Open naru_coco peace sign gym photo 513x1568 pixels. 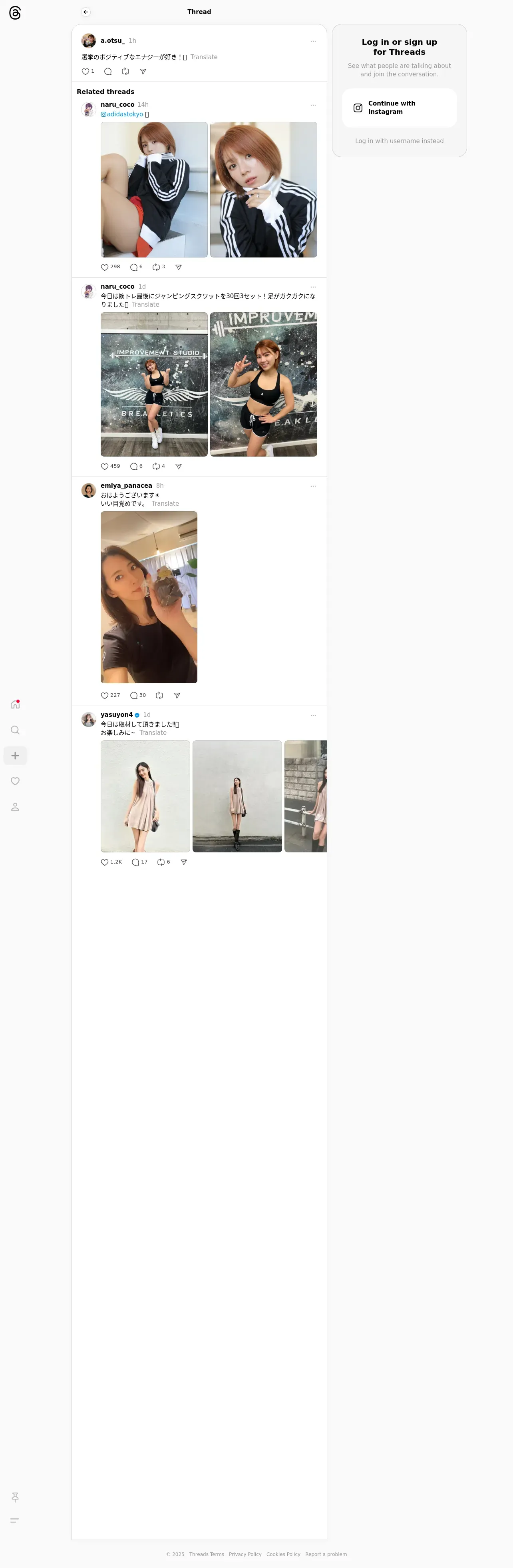[x=264, y=385]
